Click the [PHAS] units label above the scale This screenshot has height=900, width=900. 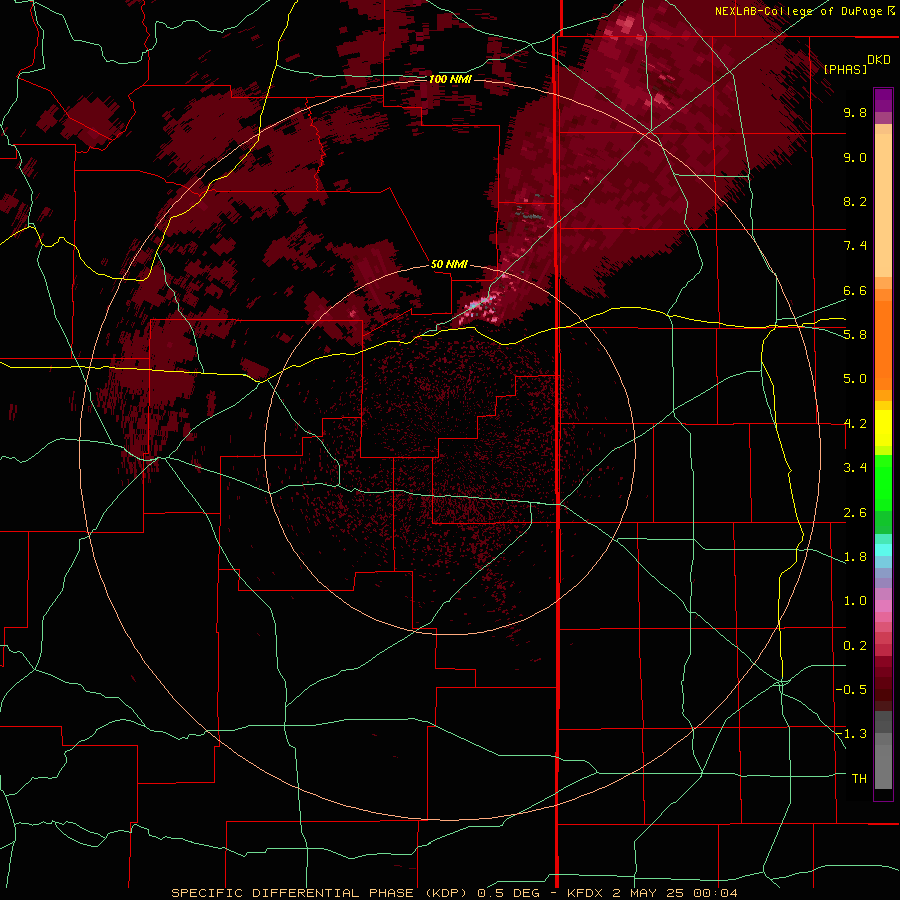pyautogui.click(x=845, y=69)
